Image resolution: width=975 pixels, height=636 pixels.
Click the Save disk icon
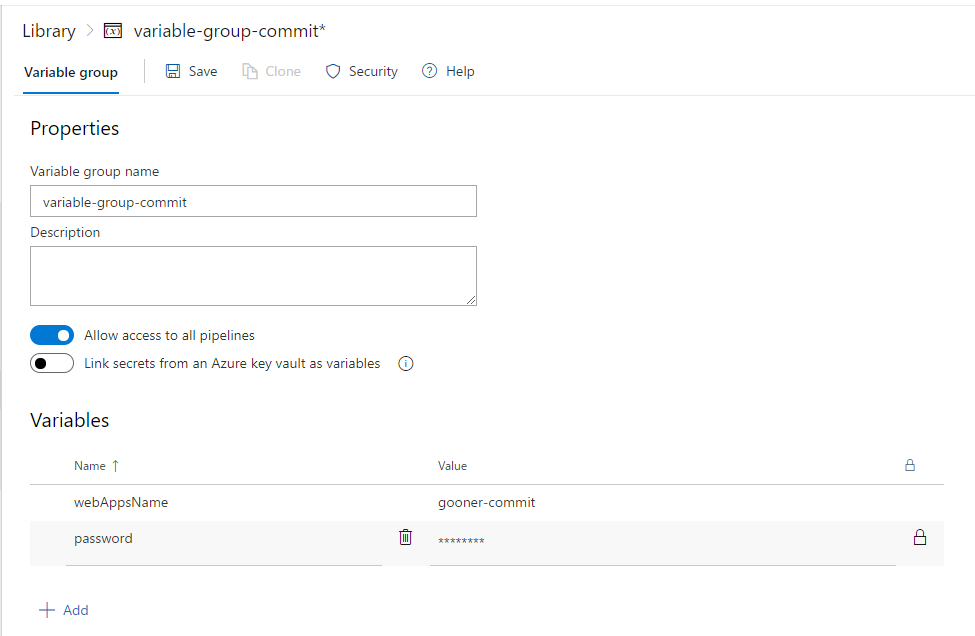[x=173, y=71]
